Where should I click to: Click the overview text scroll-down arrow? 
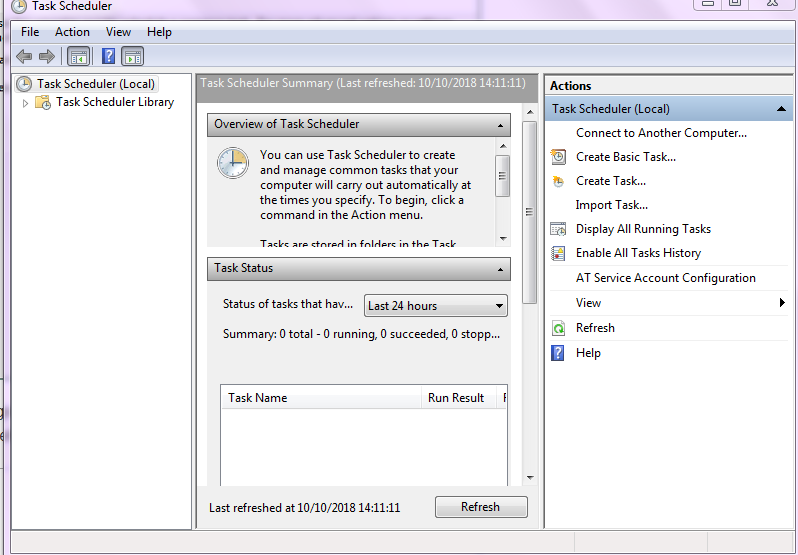tap(503, 239)
